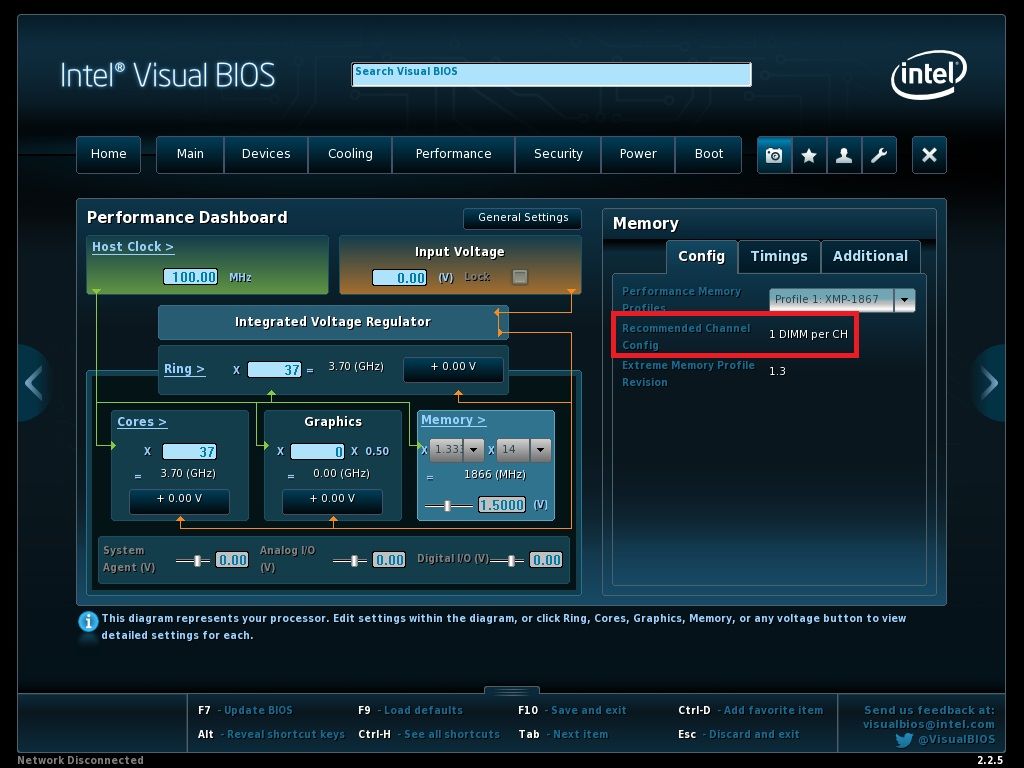Click Network Disconnected status text
1024x768 pixels.
80,760
